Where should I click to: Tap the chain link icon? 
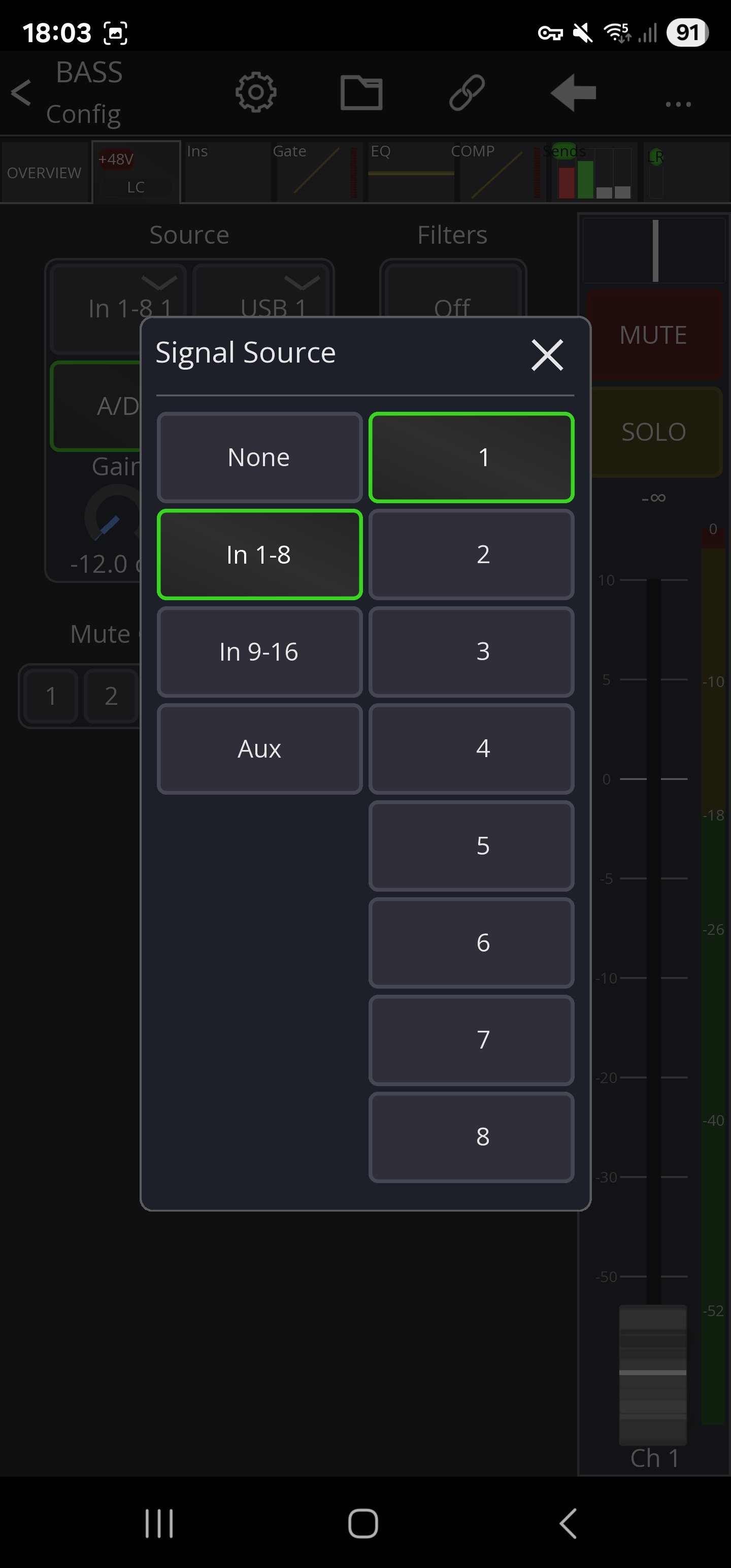pyautogui.click(x=467, y=92)
